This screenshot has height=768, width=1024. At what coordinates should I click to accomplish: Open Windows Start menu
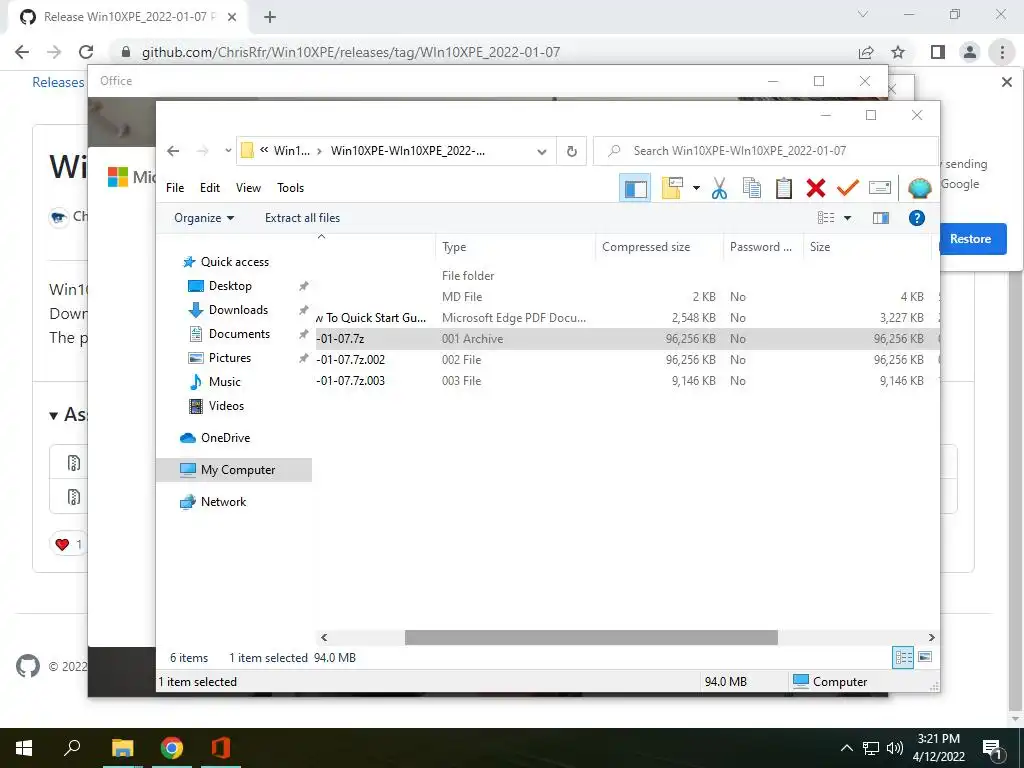(x=24, y=748)
